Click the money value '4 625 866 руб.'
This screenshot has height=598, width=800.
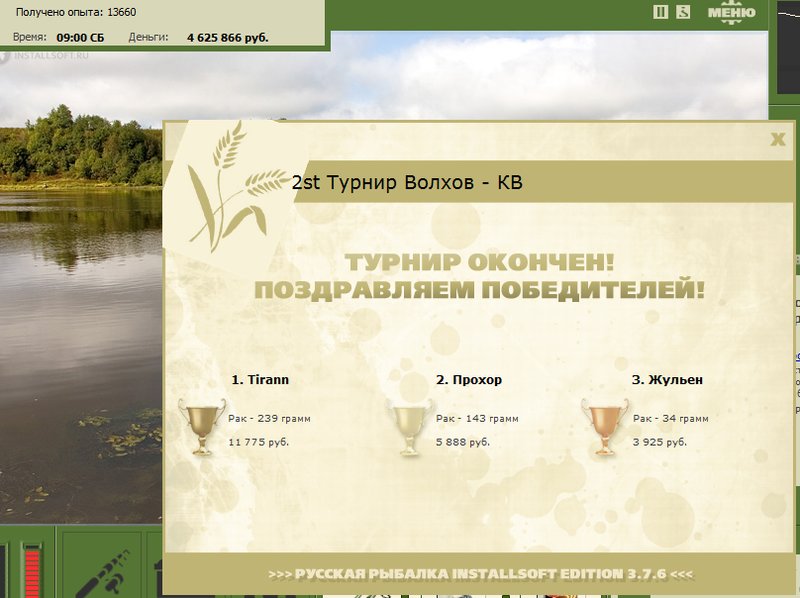click(228, 38)
